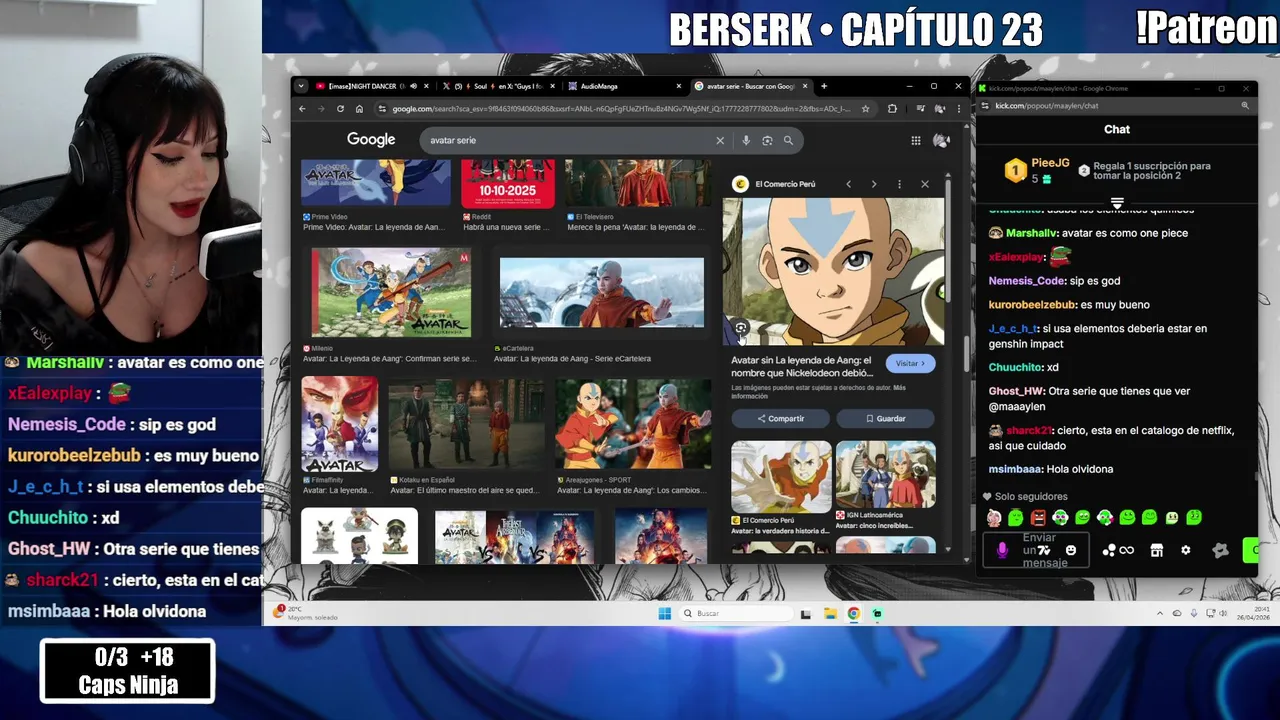This screenshot has width=1280, height=720.
Task: Click the Compartir button
Action: point(781,418)
